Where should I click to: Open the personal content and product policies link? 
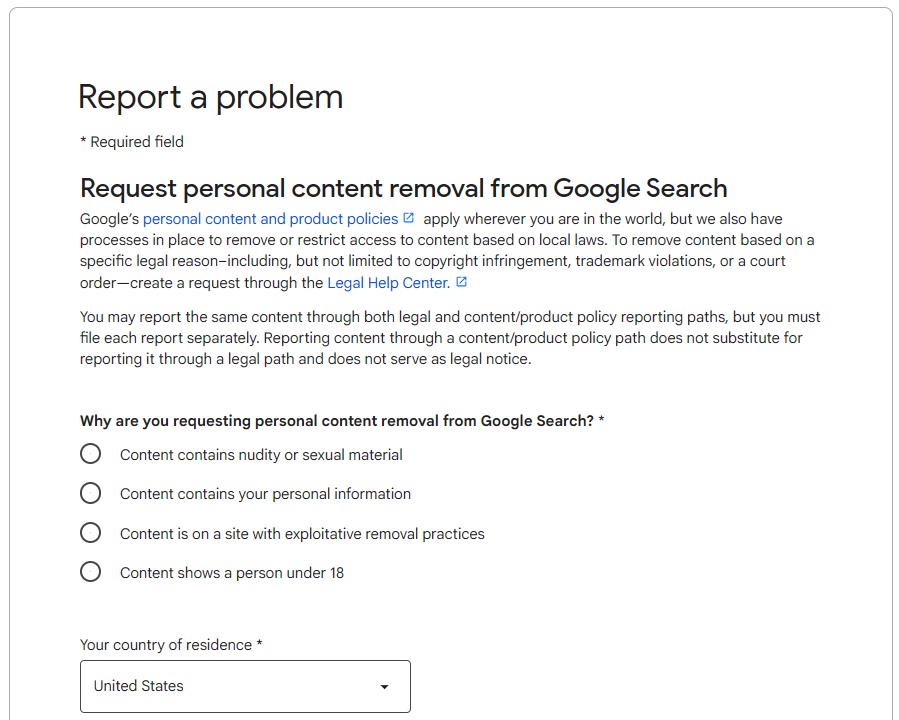[x=270, y=219]
